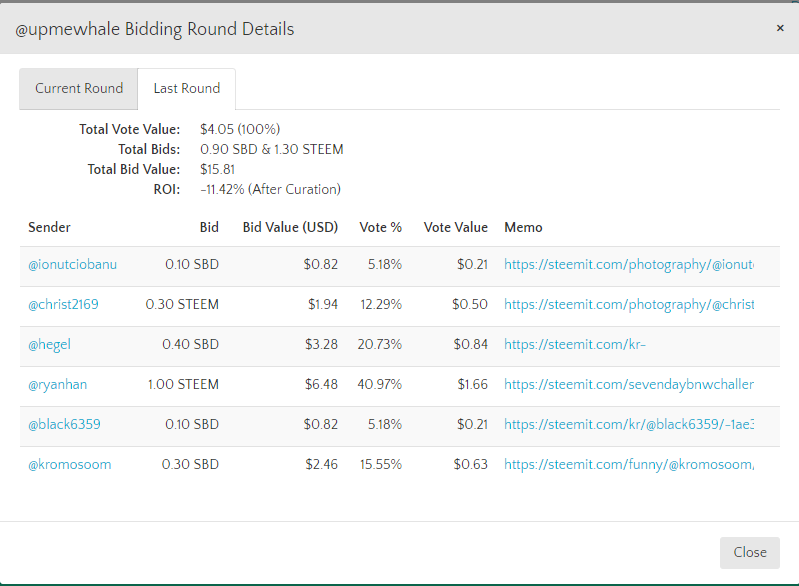Select the 0.90 SBD & 1.30 STEEM total bids
Screen dimensions: 799x586
tap(272, 149)
